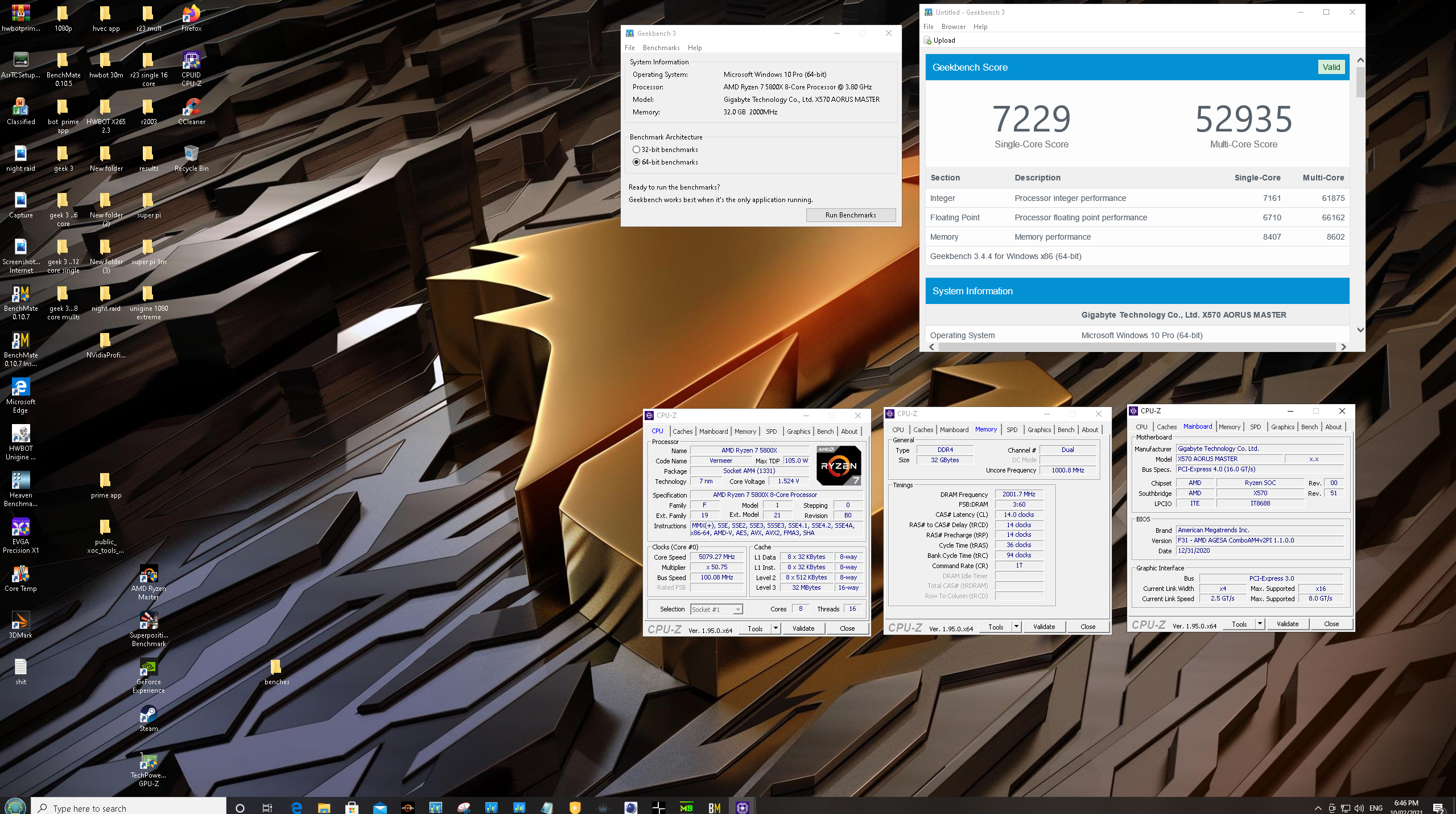The width and height of the screenshot is (1456, 814).
Task: Launch Steam from the desktop
Action: pos(149,718)
